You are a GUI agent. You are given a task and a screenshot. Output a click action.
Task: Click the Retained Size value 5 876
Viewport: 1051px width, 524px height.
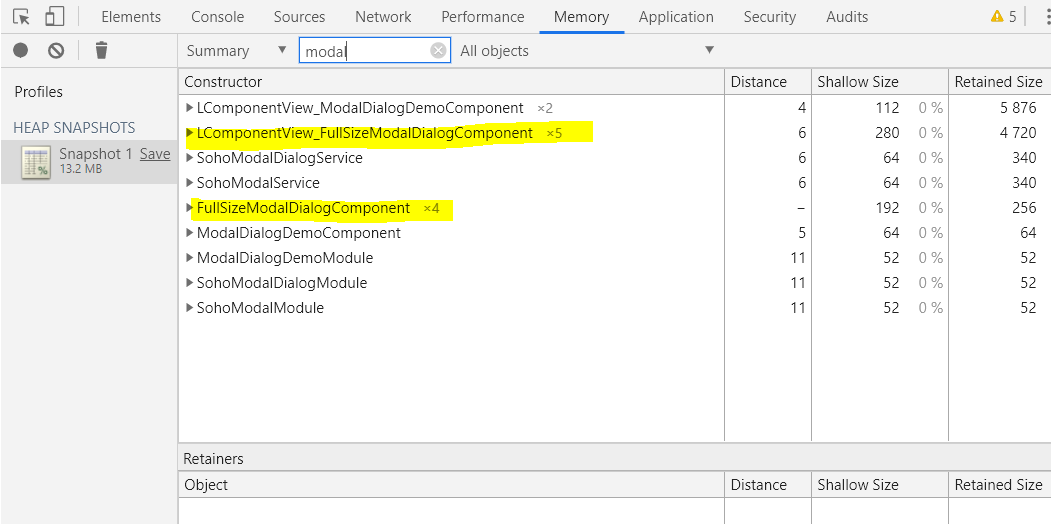(1018, 108)
